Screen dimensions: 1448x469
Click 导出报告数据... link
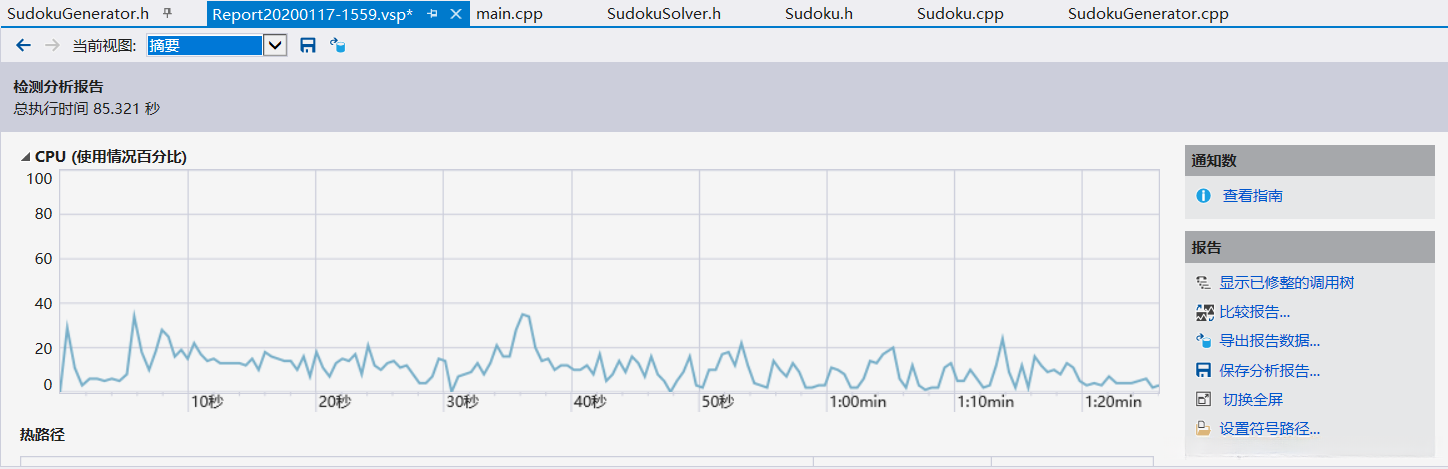point(1270,341)
